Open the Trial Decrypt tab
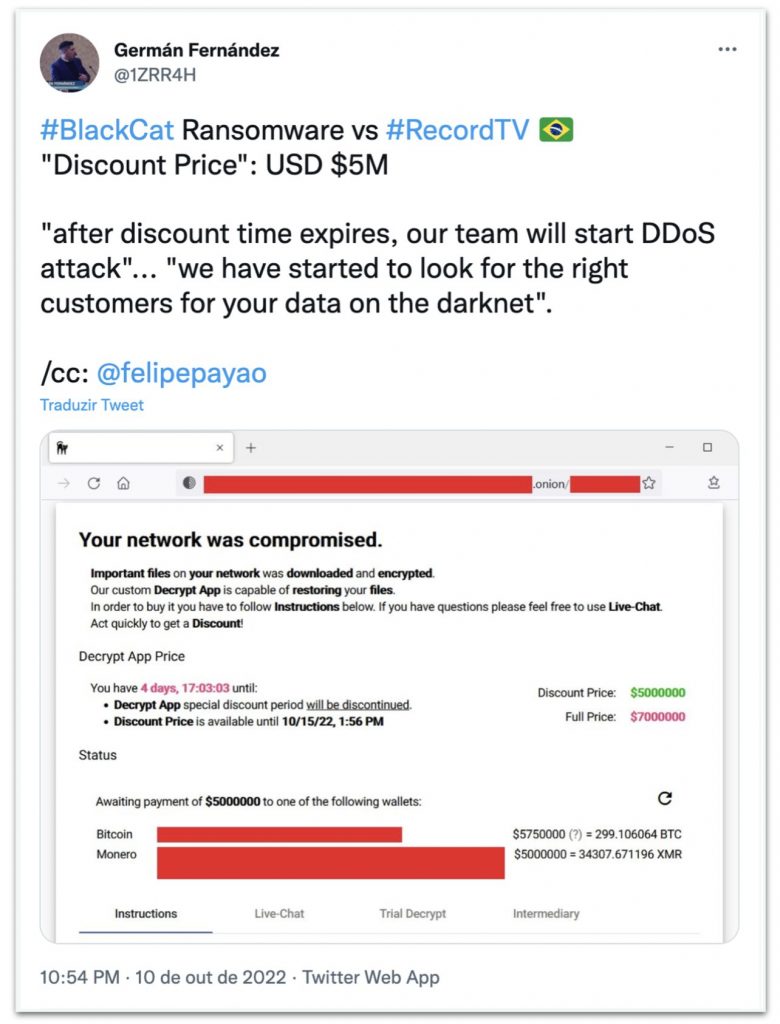Image resolution: width=780 pixels, height=1024 pixels. click(x=412, y=913)
